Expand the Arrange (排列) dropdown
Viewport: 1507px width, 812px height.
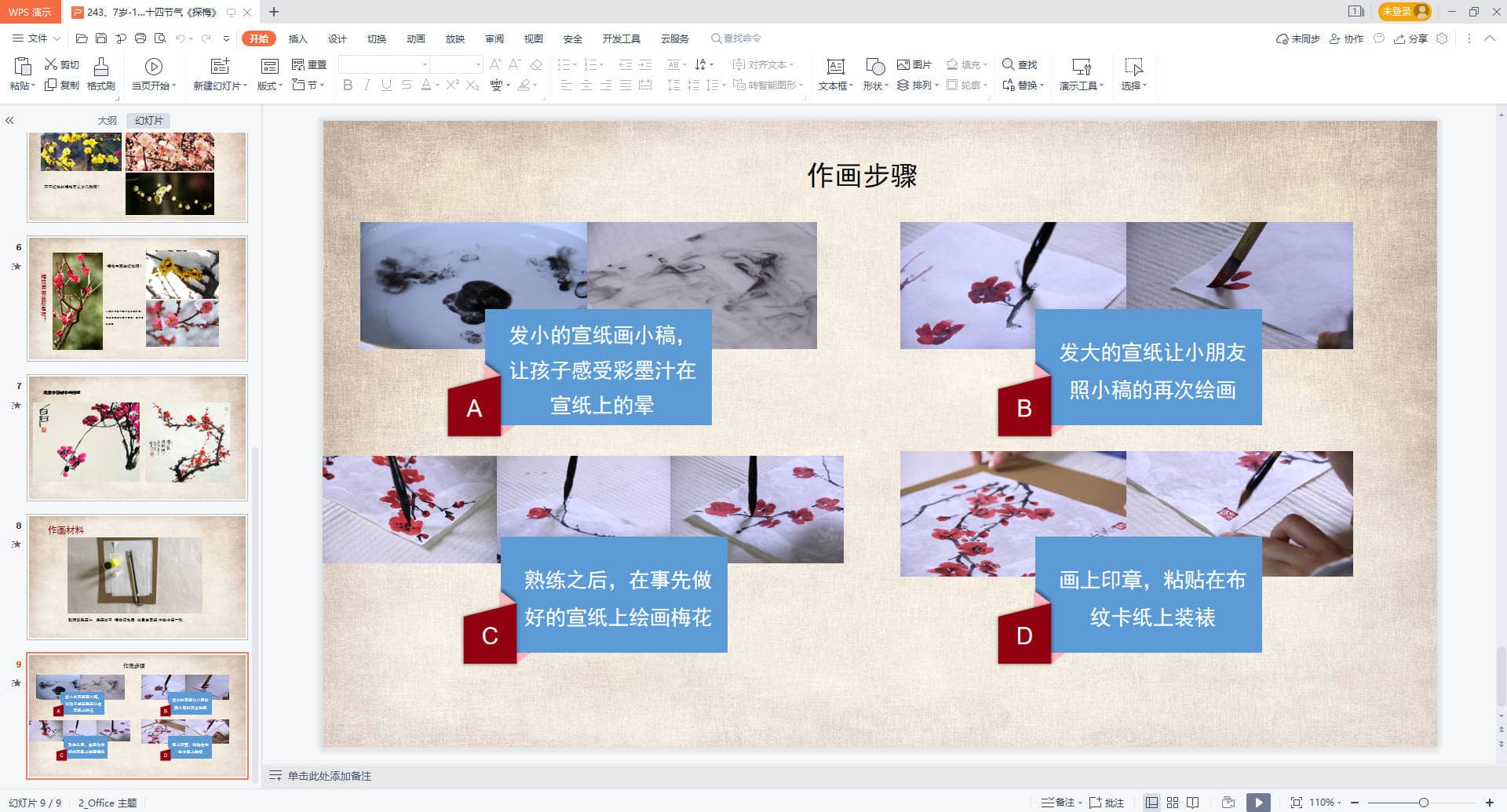(918, 85)
